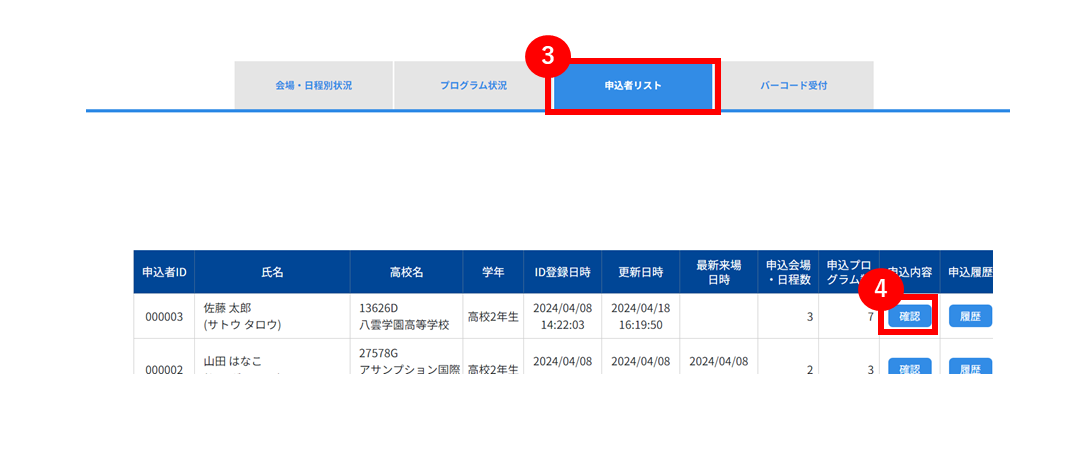Switch to the プログラム状況 tab
This screenshot has height=458, width=1092.
point(474,86)
